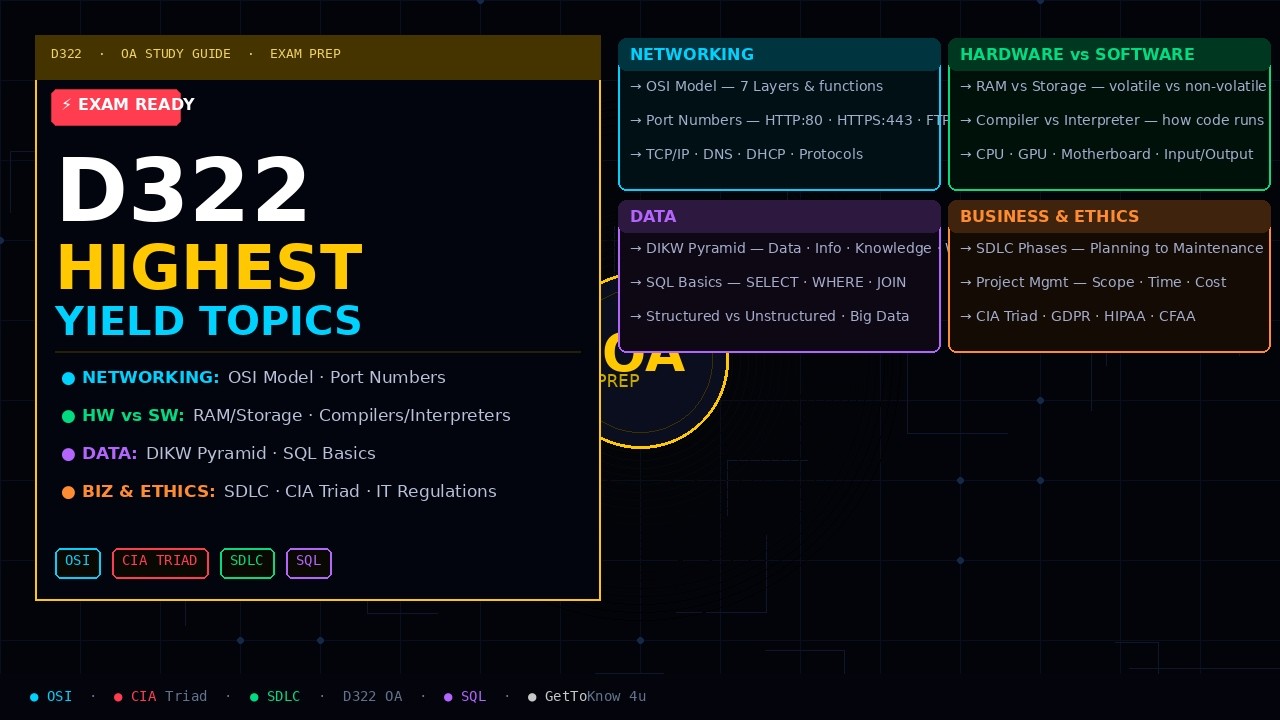Click 'D322 OA' in the bottom ticker

(372, 696)
